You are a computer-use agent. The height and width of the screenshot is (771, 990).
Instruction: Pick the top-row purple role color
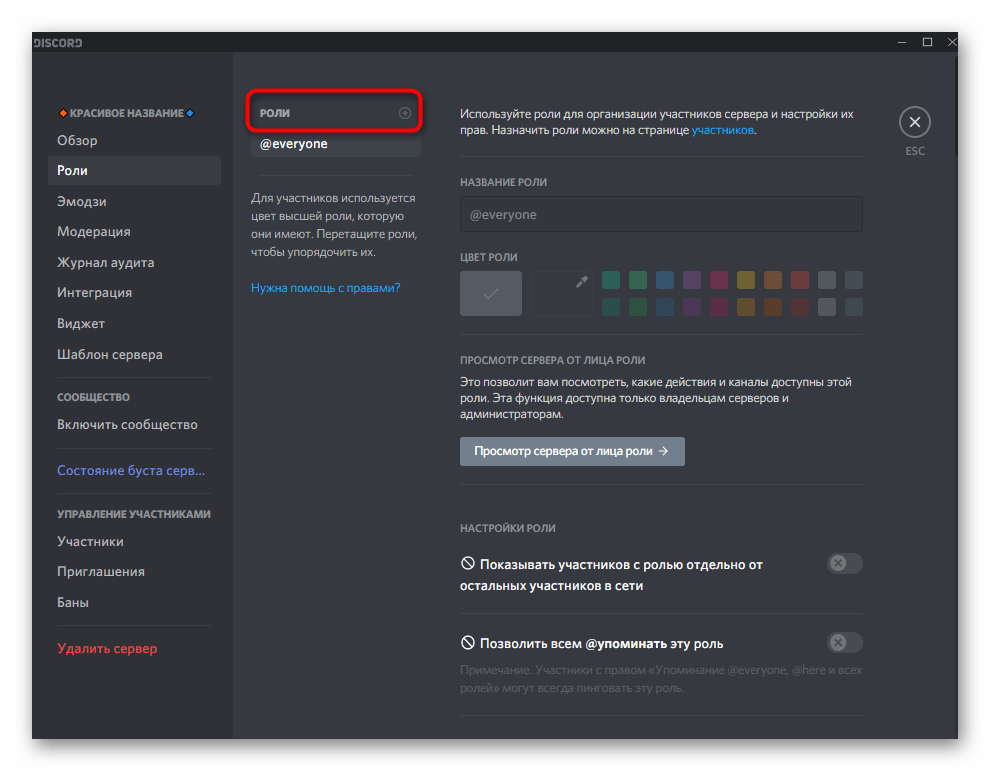tap(692, 280)
